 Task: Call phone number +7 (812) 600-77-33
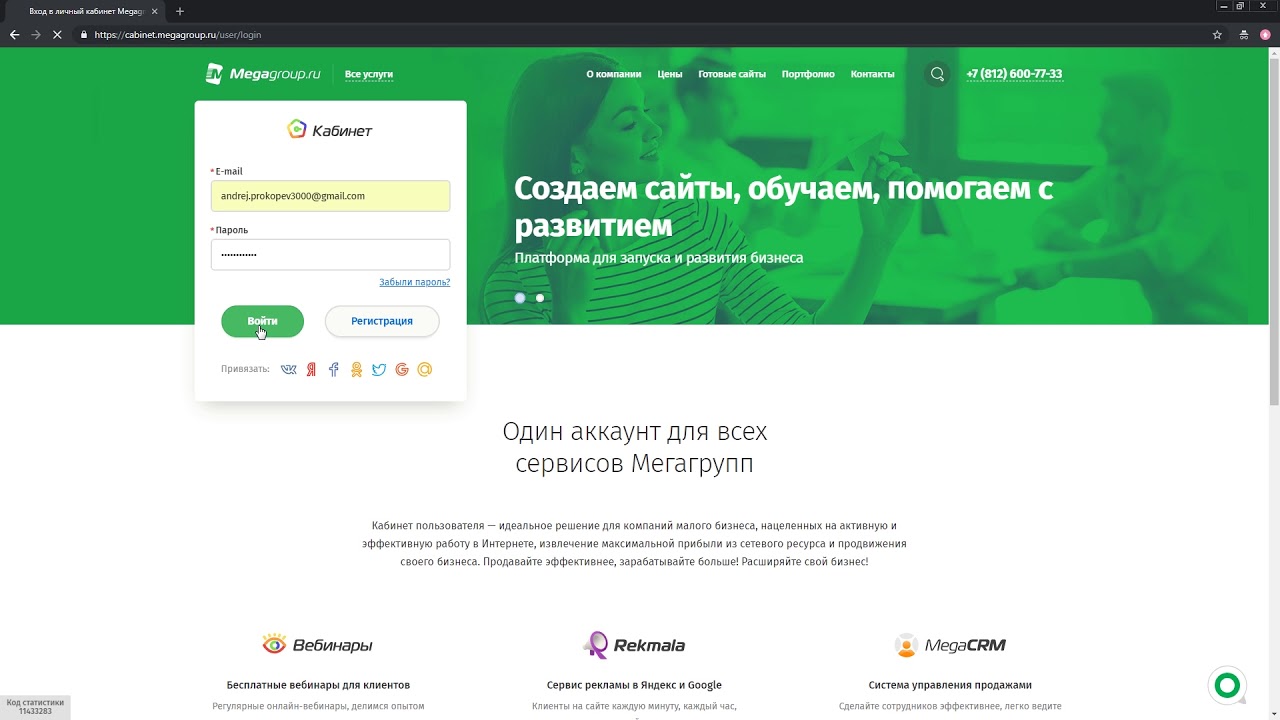pyautogui.click(x=1014, y=74)
